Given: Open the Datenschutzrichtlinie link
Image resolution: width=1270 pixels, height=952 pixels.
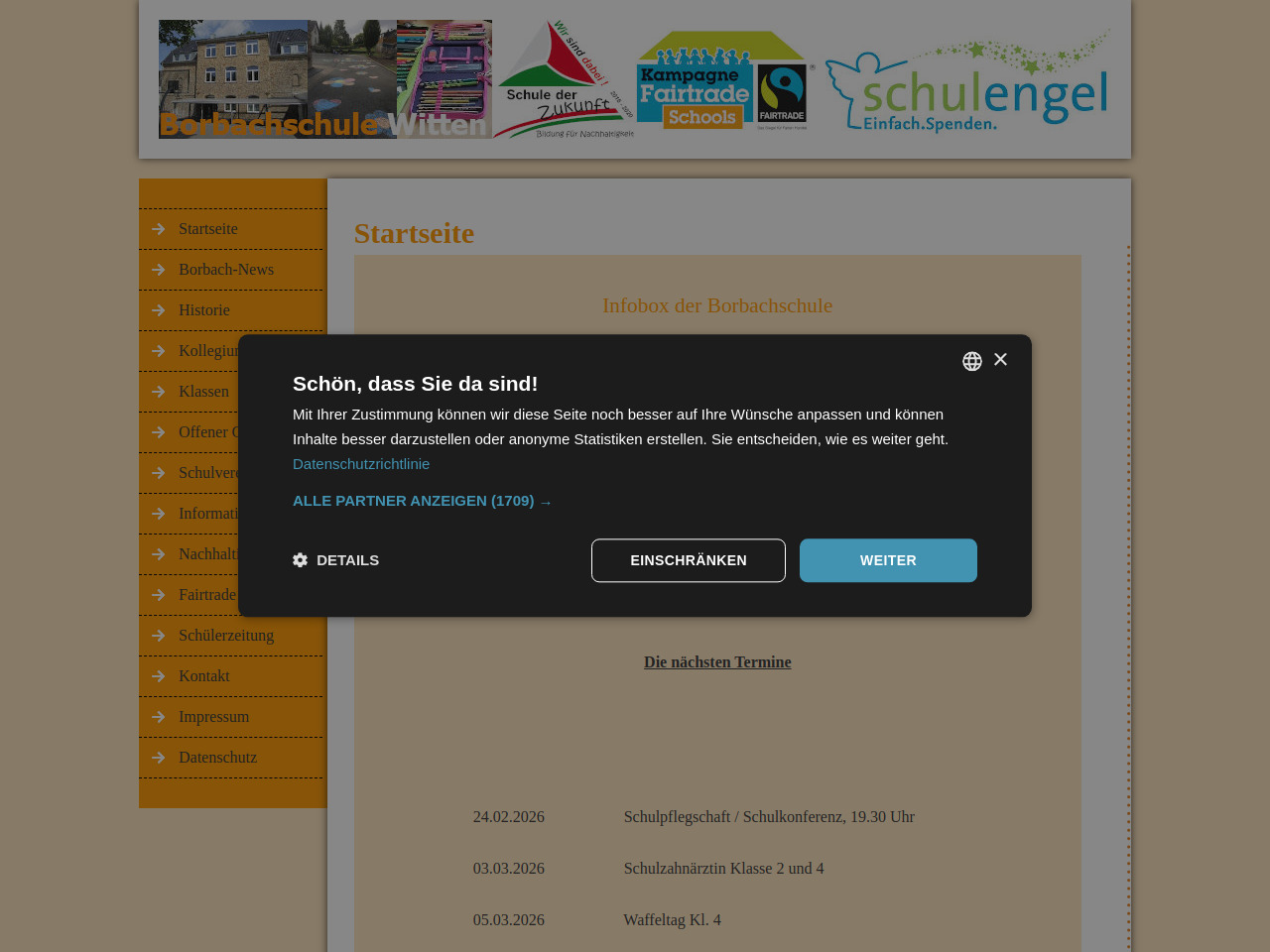Looking at the screenshot, I should coord(361,464).
